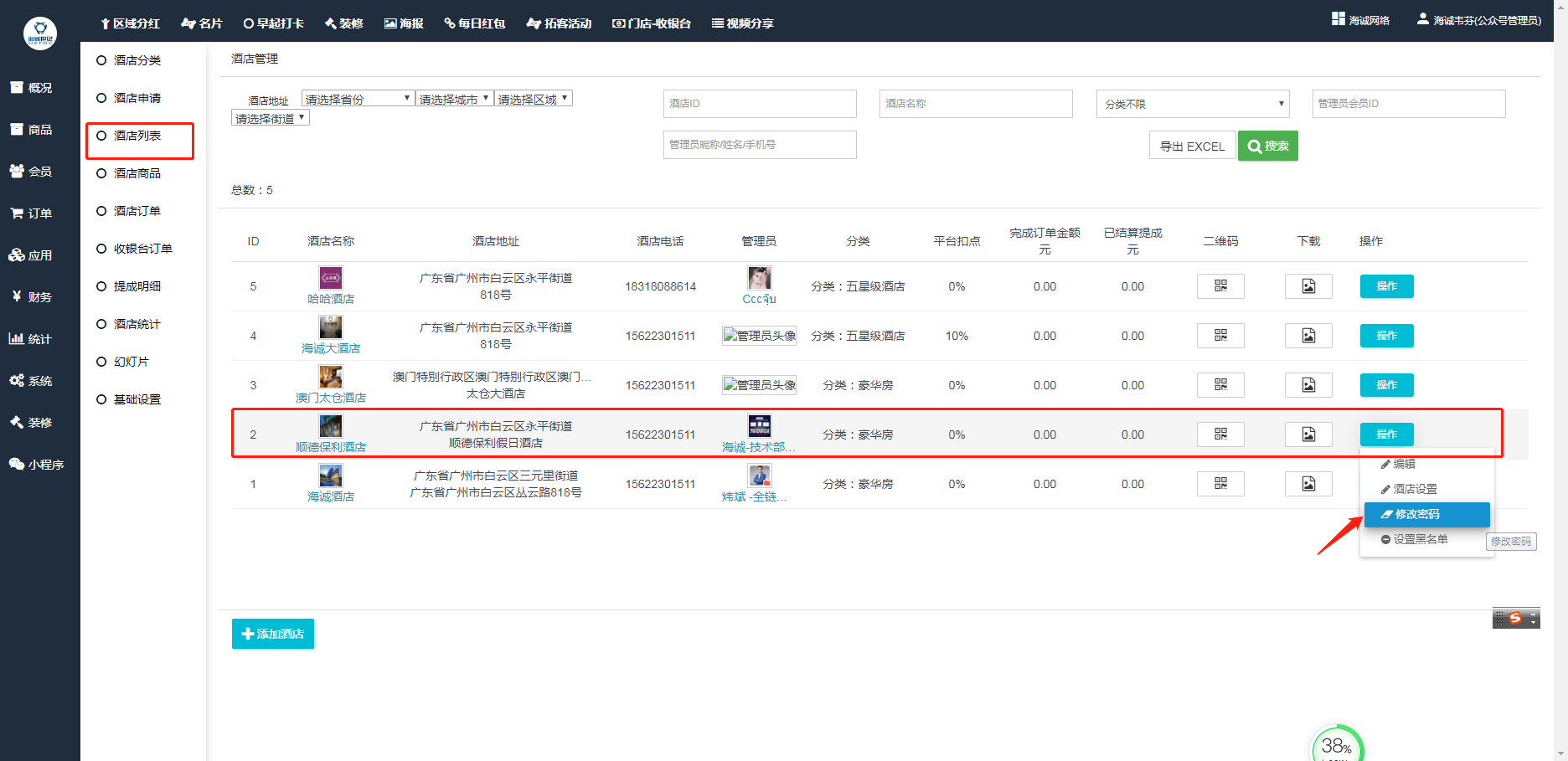Screen dimensions: 1568x761
Task: Open 订单 cart icon in left sidebar
Action: [x=17, y=213]
